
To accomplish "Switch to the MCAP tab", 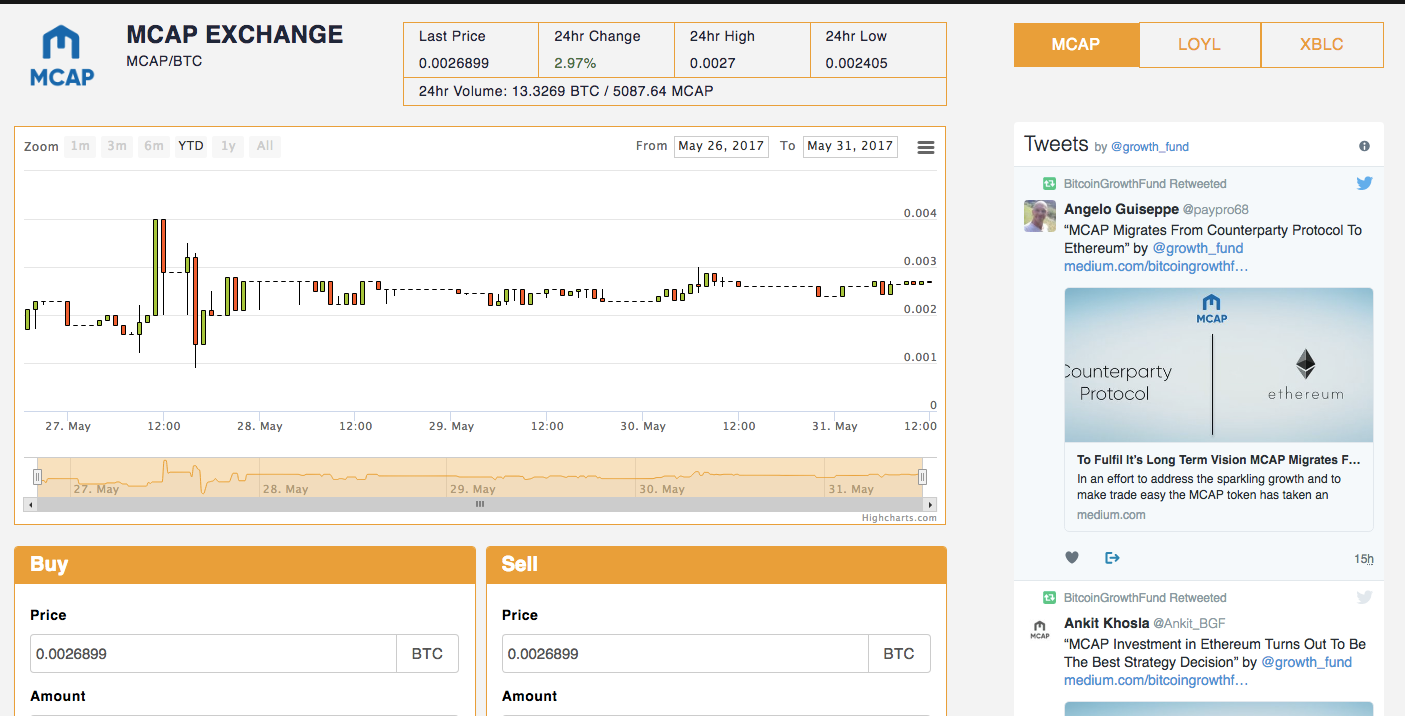I will tap(1076, 45).
